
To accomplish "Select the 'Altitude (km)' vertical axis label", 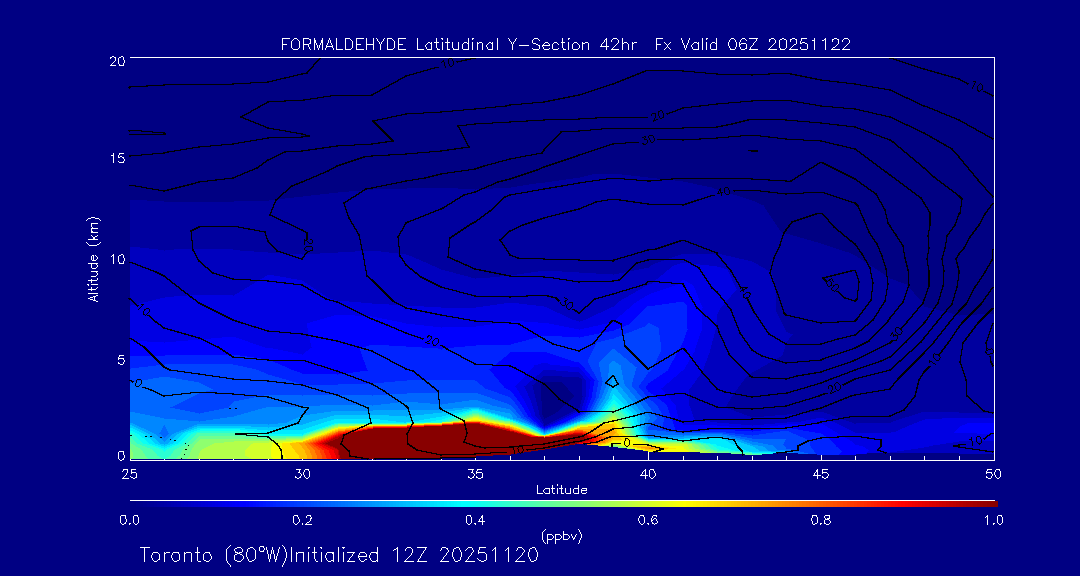I will 92,259.
